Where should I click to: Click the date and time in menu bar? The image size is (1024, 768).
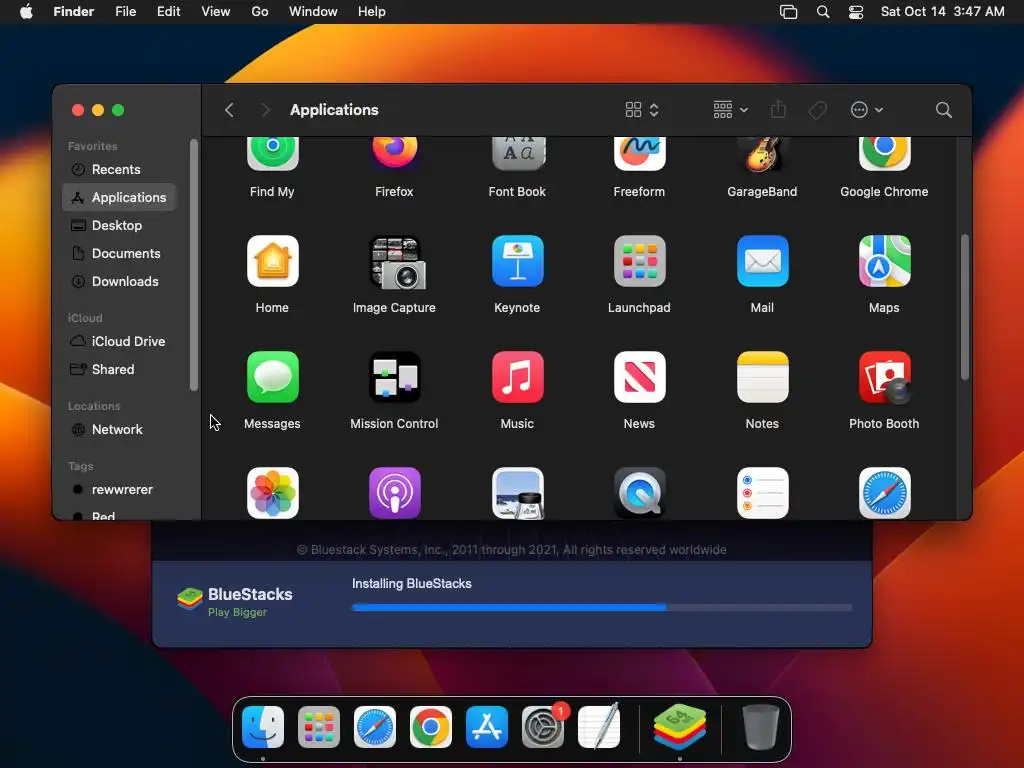click(x=942, y=12)
